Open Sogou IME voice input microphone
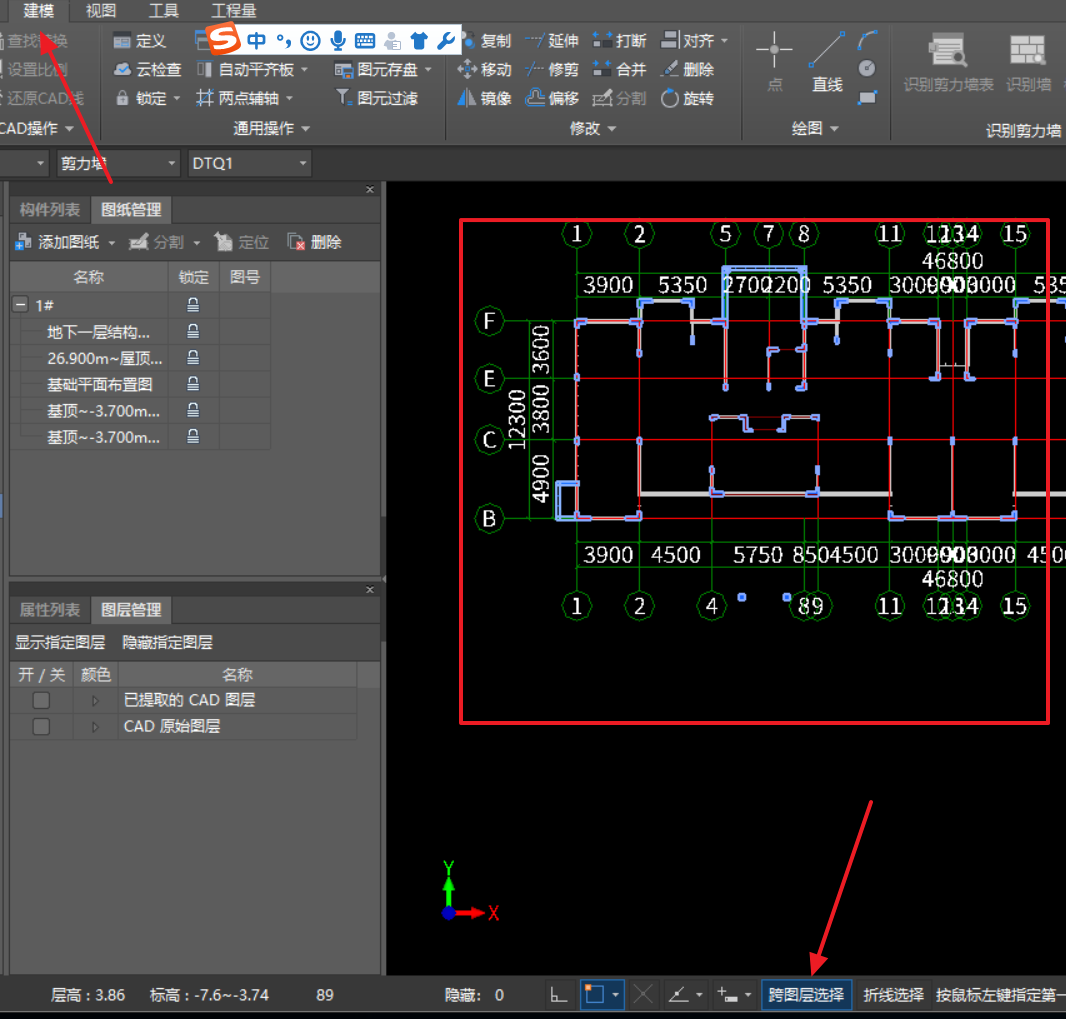This screenshot has height=1019, width=1066. (x=337, y=41)
